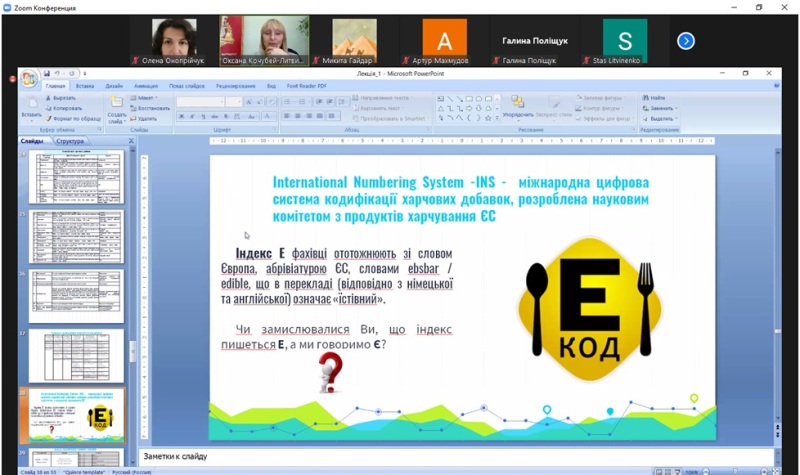Screen dimensions: 800x475
Task: Toggle align text right
Action: coord(309,116)
